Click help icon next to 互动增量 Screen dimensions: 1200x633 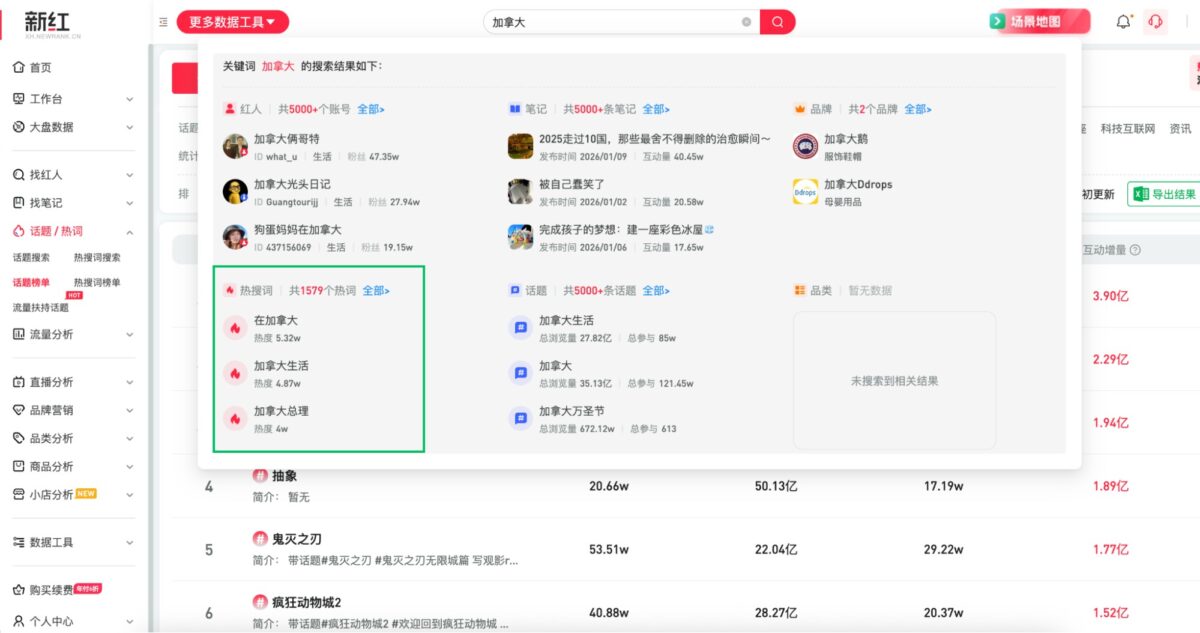(x=1135, y=250)
